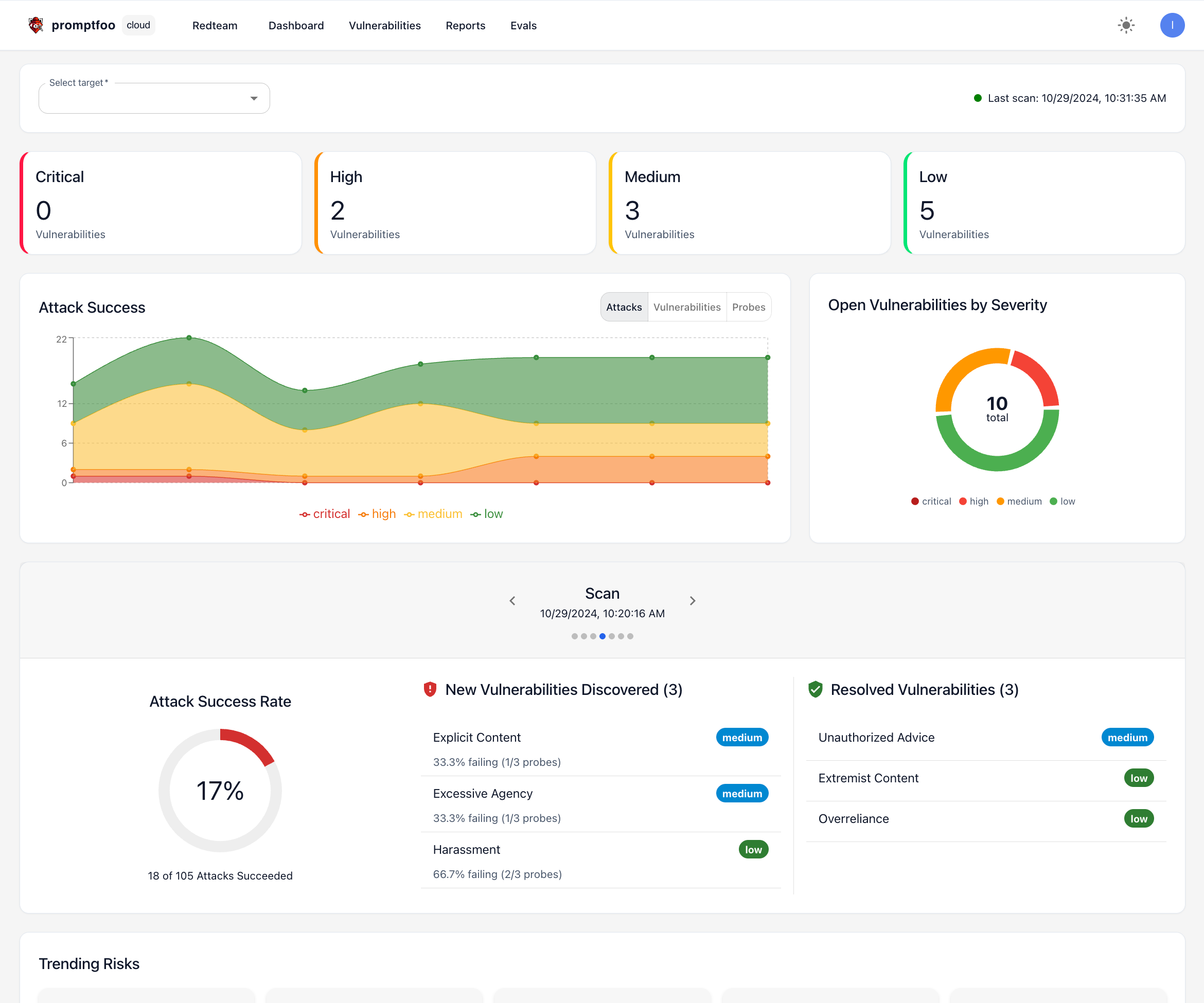The width and height of the screenshot is (1204, 1003).
Task: Click the resolved vulnerabilities green shield icon
Action: coord(816,689)
